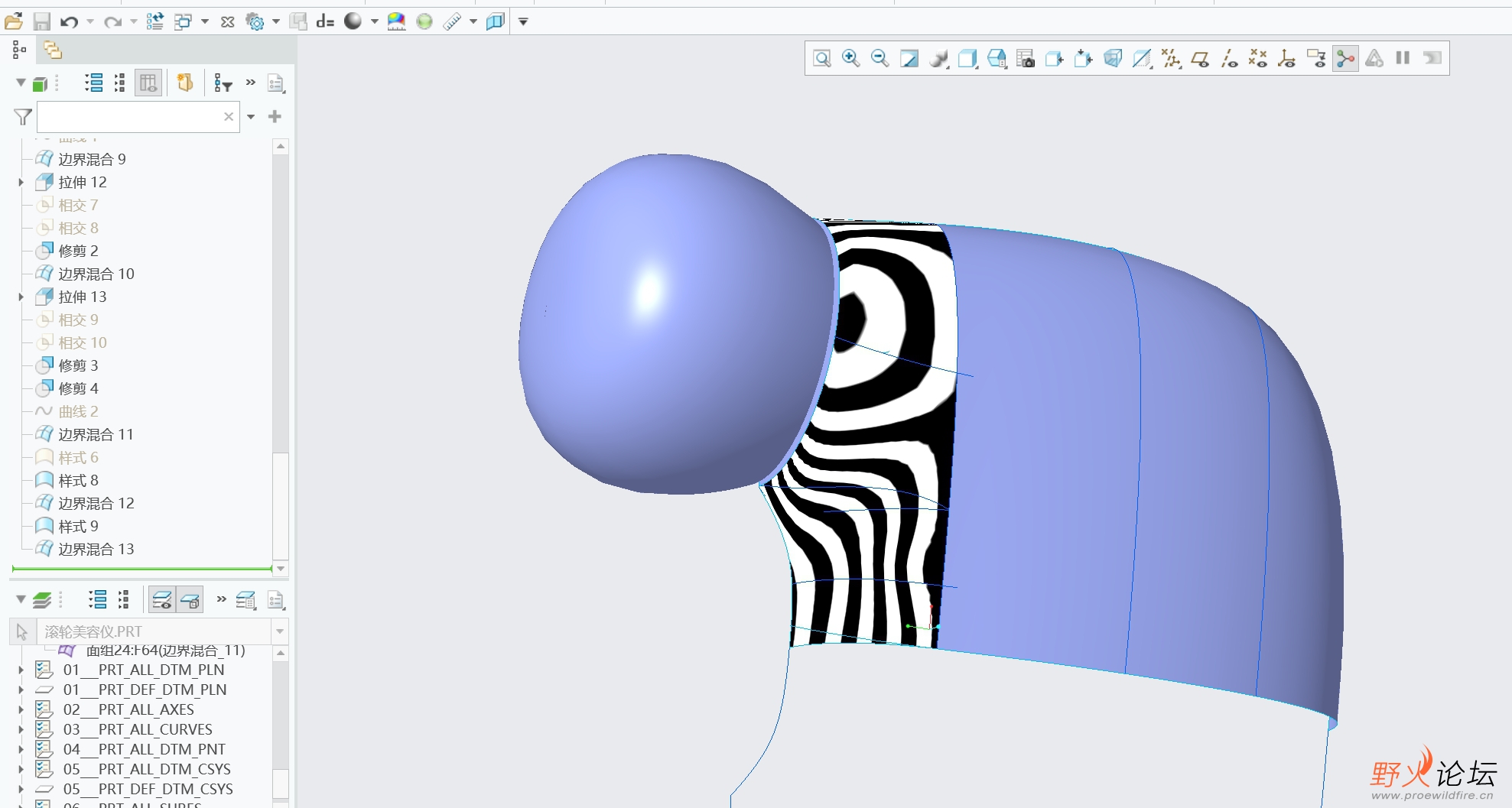Screen dimensions: 1512x808
Task: Open the gear settings dropdown arrow
Action: tap(276, 21)
